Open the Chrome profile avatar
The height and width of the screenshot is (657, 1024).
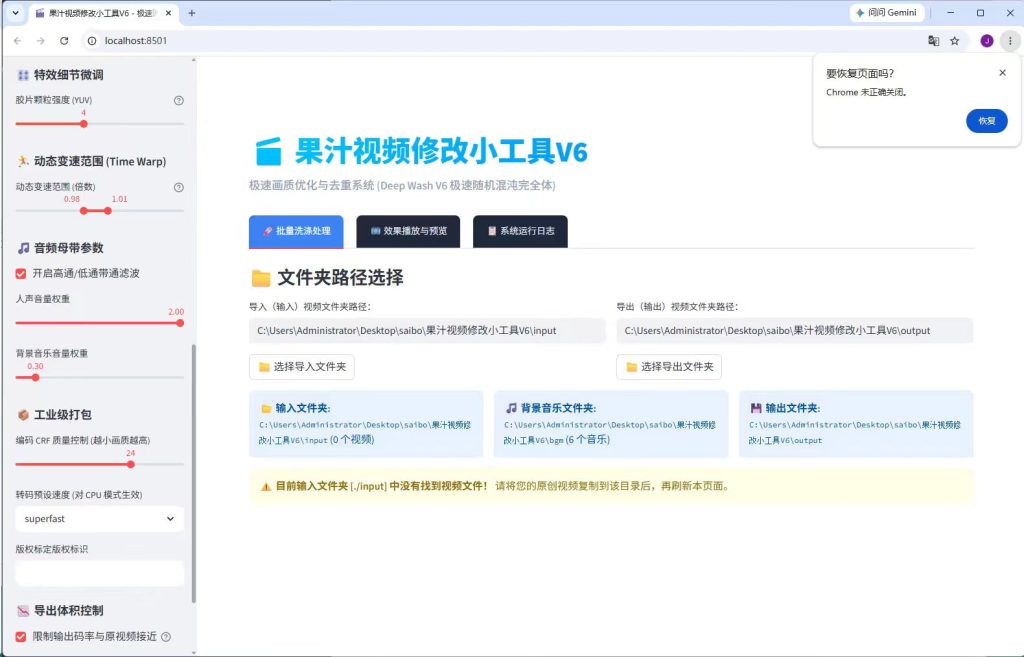click(x=987, y=40)
